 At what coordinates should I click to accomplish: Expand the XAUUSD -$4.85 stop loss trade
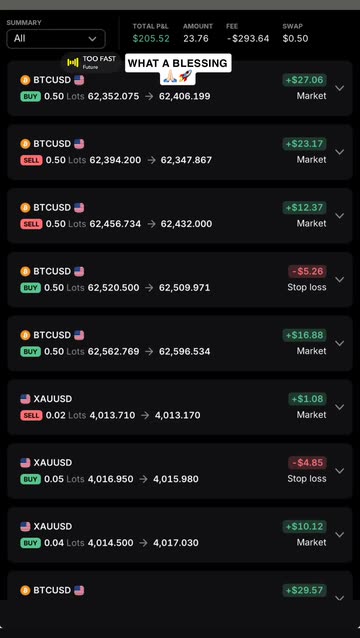339,471
